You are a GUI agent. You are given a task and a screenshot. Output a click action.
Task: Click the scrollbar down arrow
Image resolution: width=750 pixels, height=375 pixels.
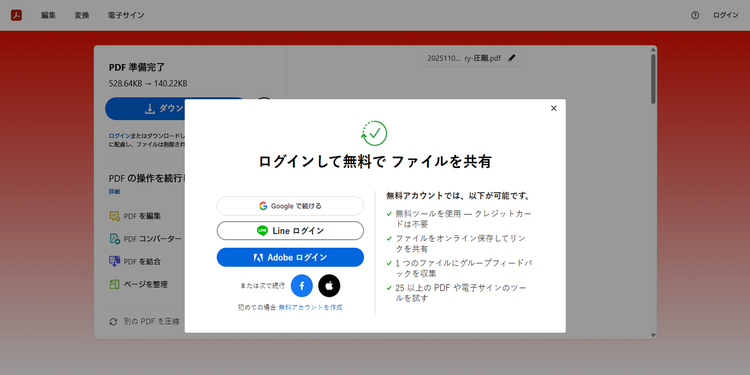click(653, 335)
